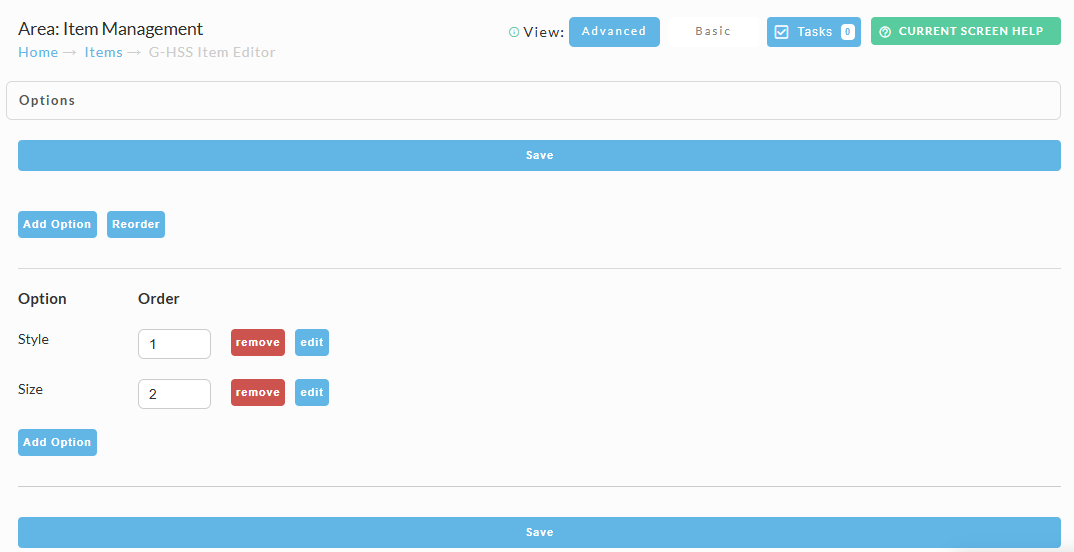Click the Option column header

[42, 299]
